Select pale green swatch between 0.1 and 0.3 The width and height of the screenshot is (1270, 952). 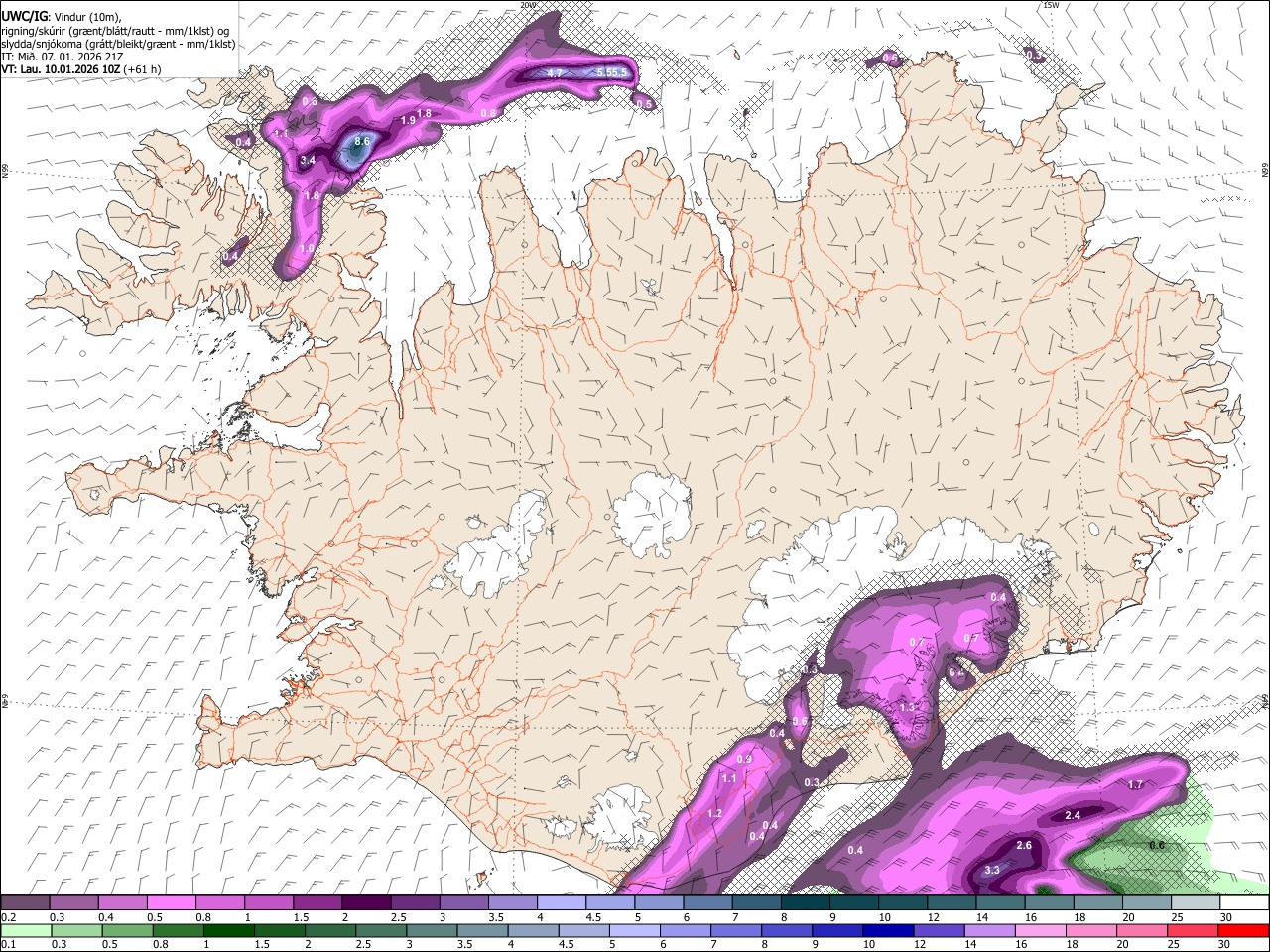point(26,930)
